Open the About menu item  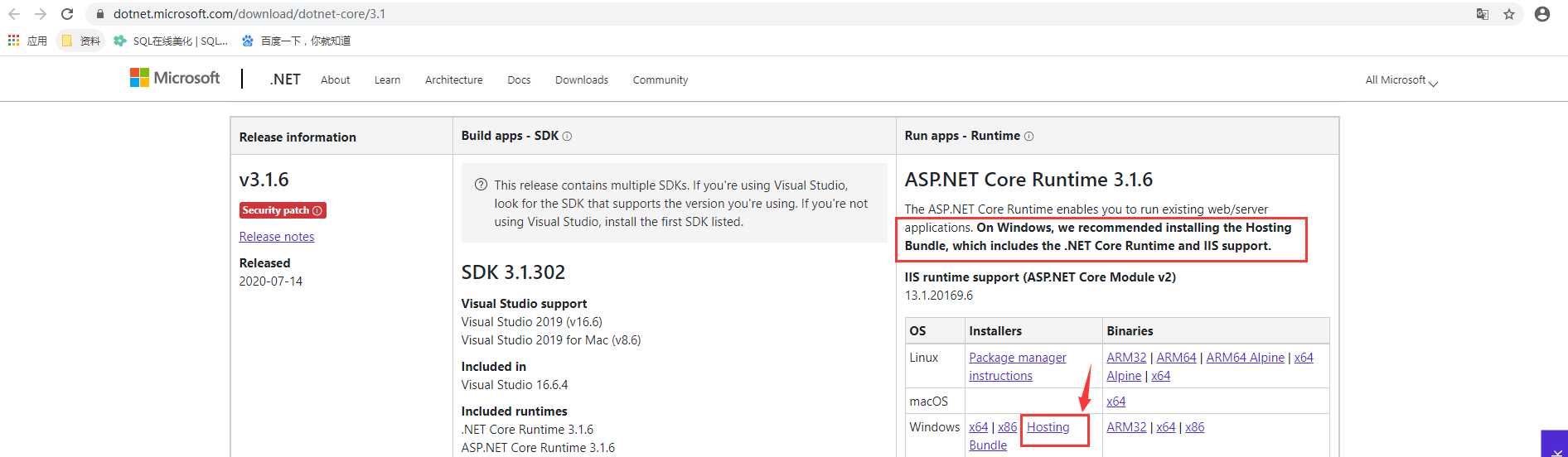(x=336, y=79)
